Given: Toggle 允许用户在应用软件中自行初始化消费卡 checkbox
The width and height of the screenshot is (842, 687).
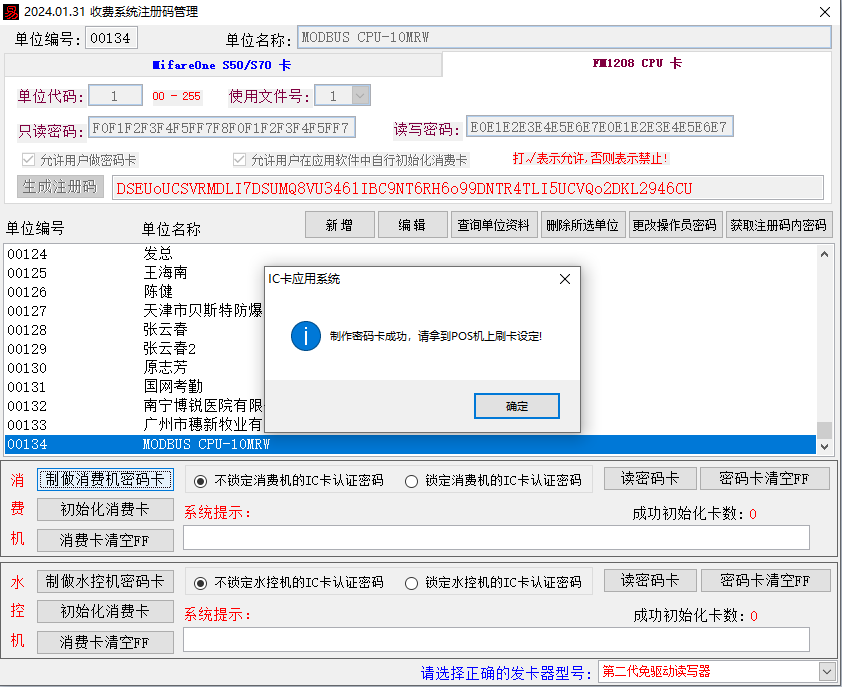Looking at the screenshot, I should coord(240,160).
